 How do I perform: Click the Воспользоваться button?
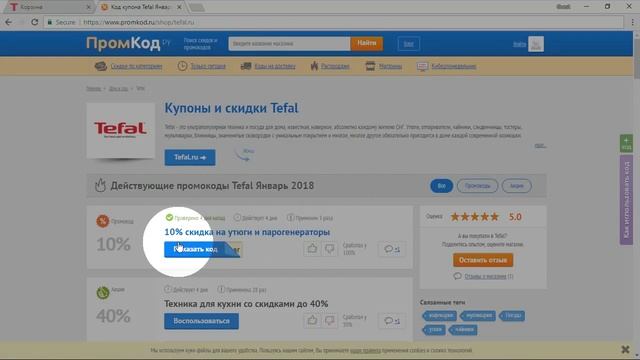[201, 321]
